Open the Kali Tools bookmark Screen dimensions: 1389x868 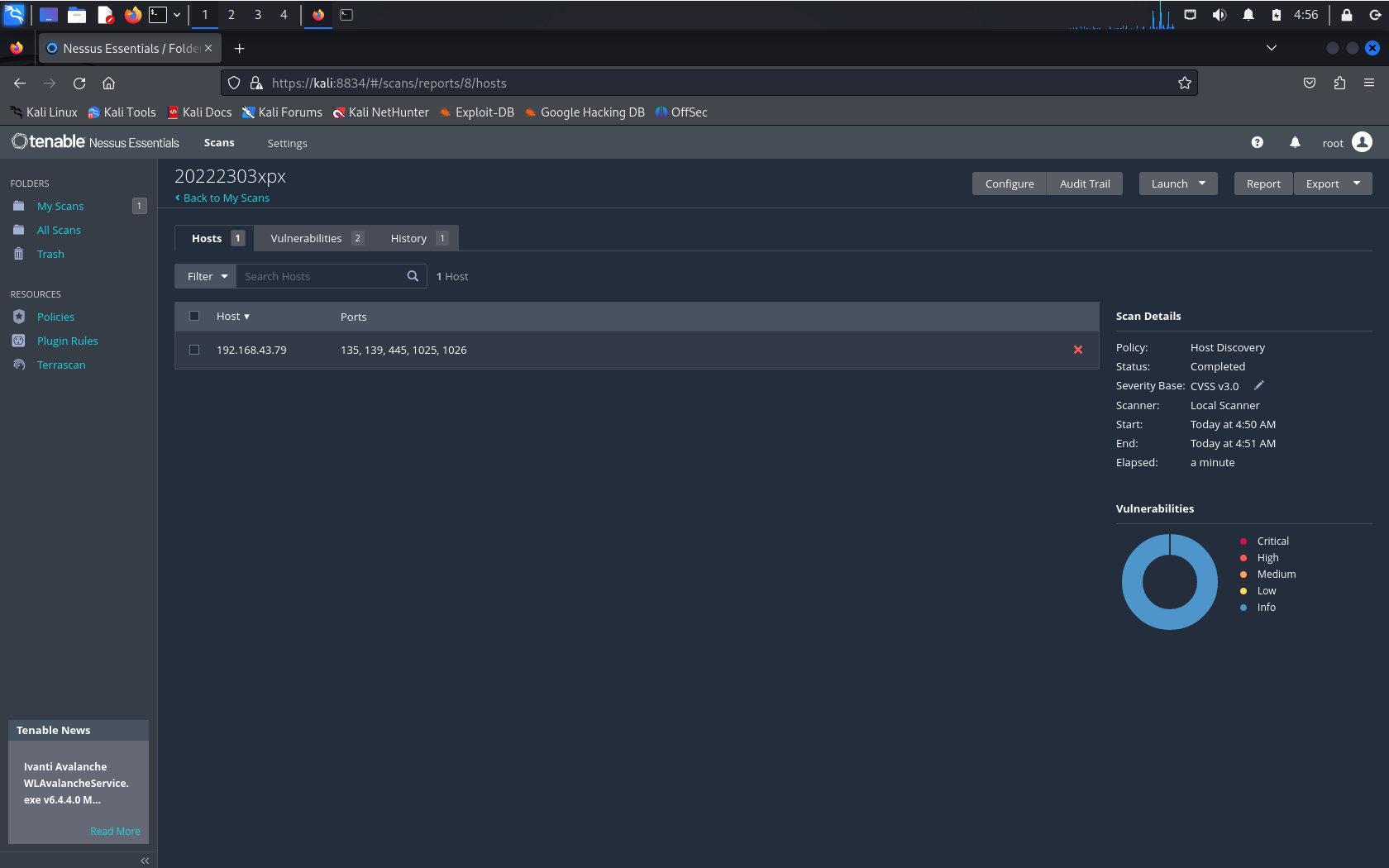pyautogui.click(x=122, y=112)
